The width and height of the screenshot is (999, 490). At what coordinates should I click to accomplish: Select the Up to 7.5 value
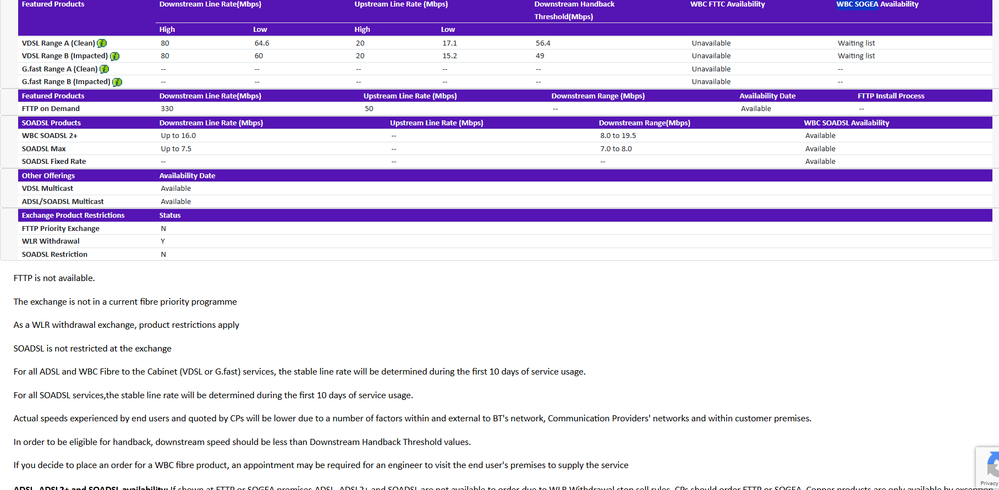click(176, 148)
